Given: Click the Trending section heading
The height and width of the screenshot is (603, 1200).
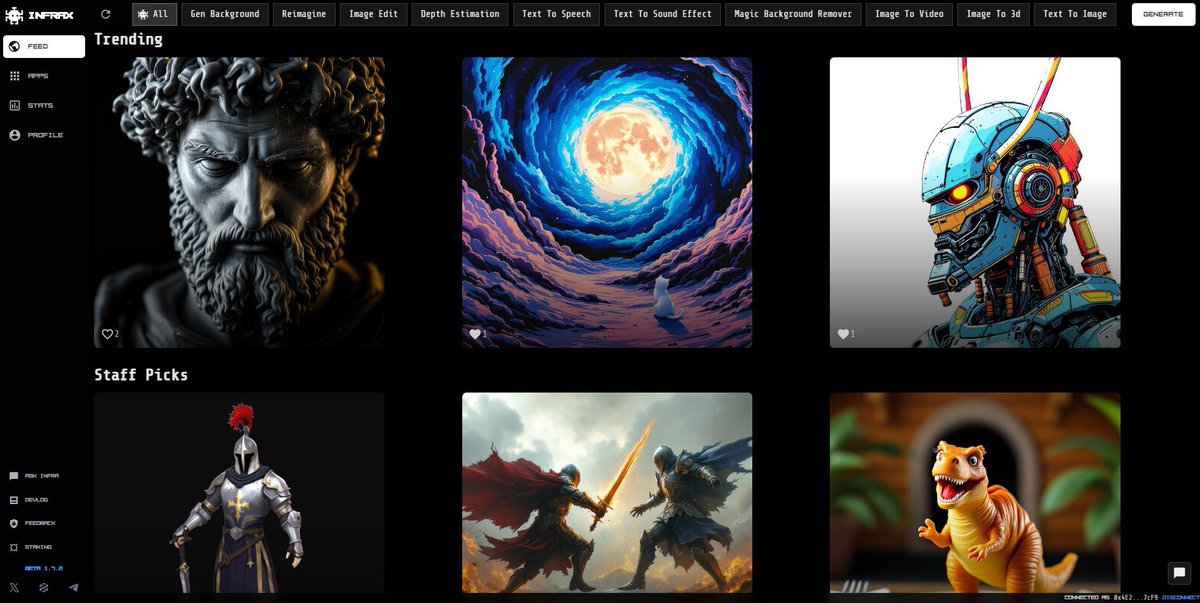Looking at the screenshot, I should tap(128, 39).
